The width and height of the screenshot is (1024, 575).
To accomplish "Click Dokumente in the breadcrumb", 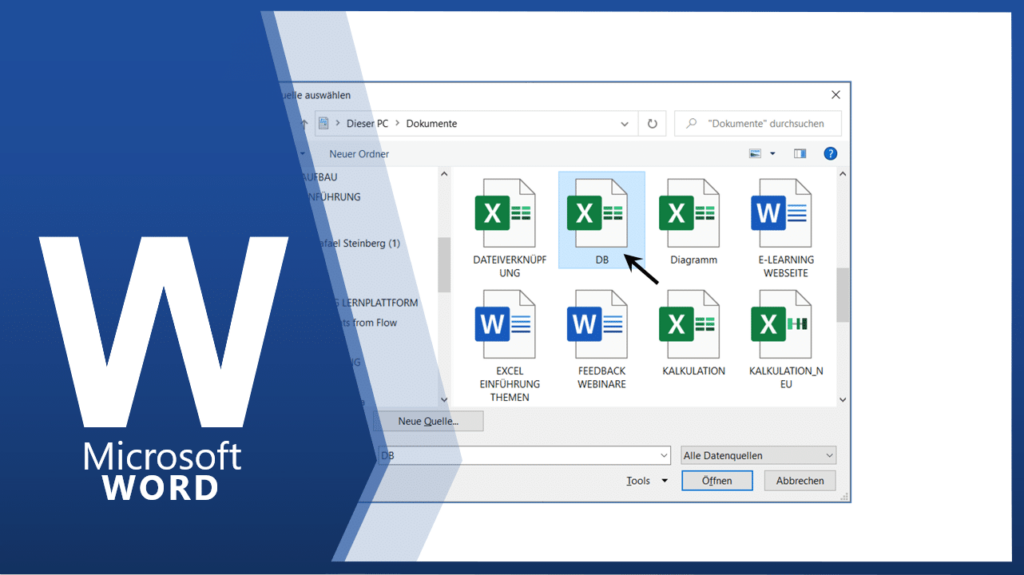I will click(x=432, y=123).
